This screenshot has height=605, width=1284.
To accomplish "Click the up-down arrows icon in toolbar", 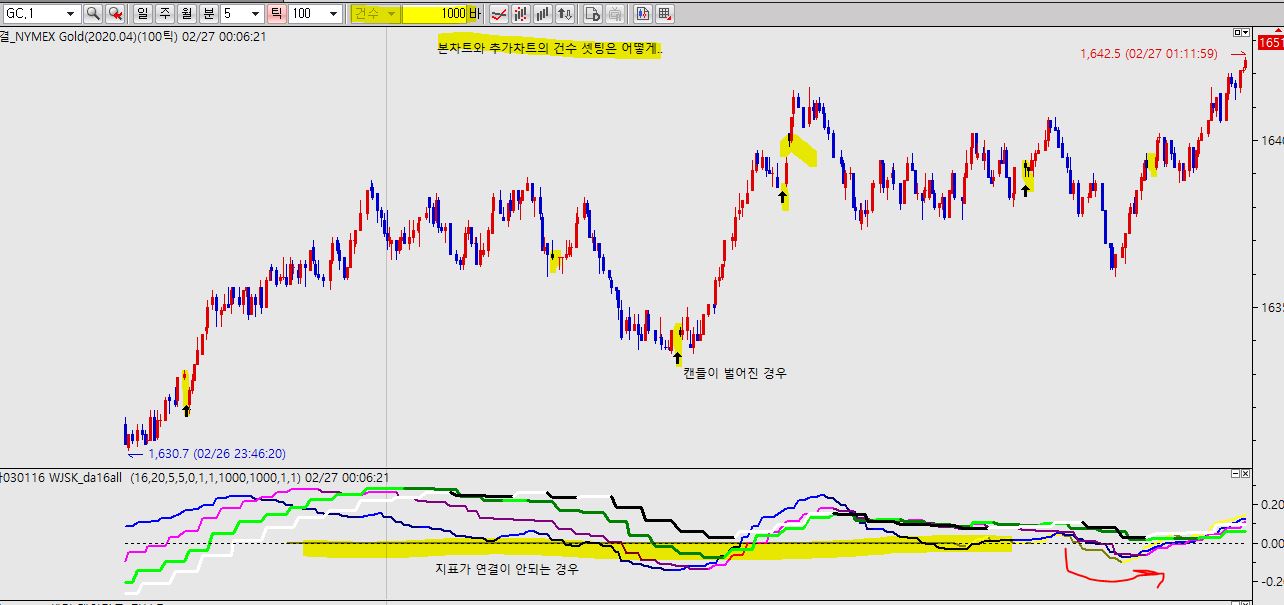I will [x=565, y=14].
